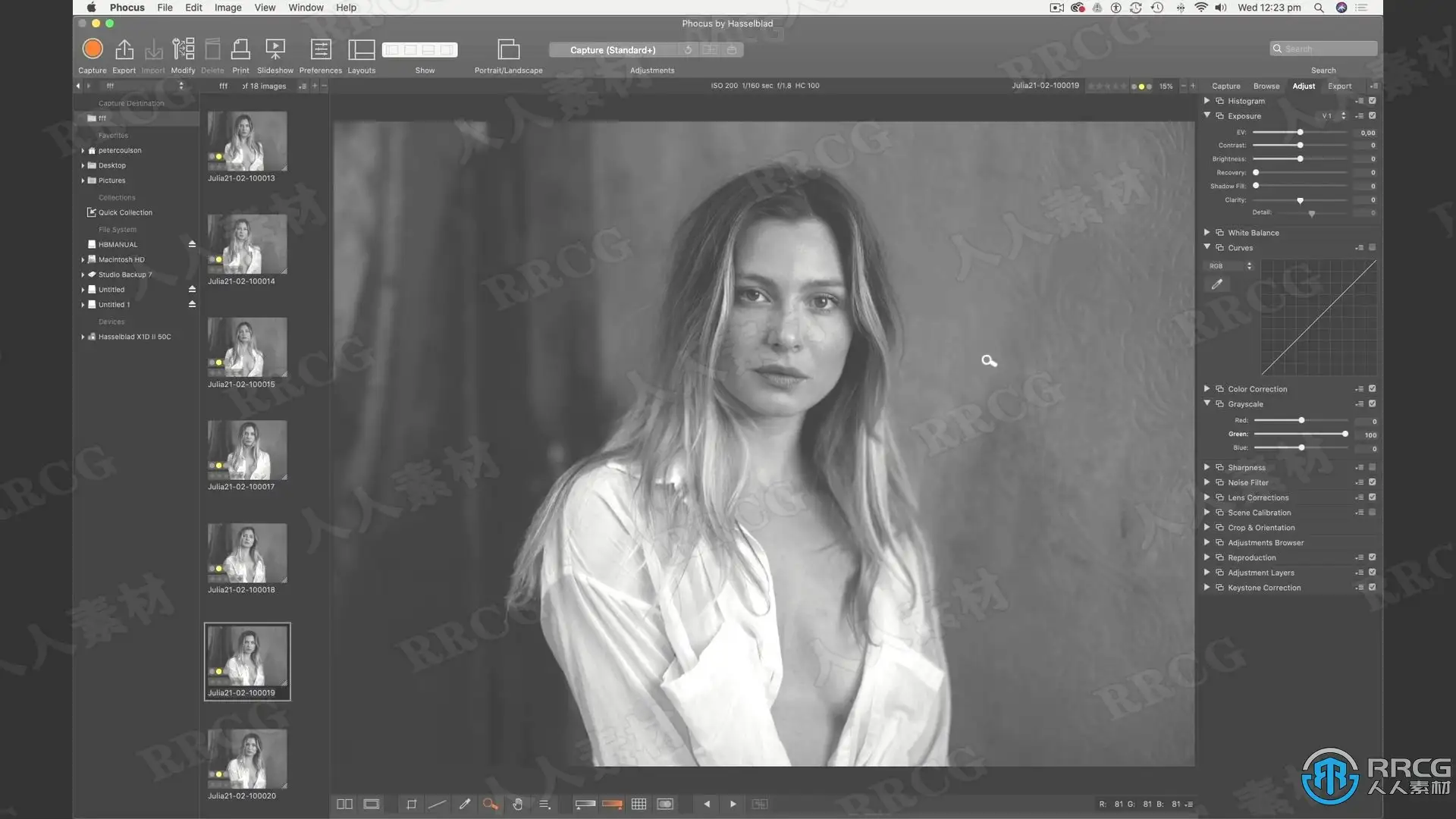Select the Hand pan tool
This screenshot has width=1456, height=819.
517,804
